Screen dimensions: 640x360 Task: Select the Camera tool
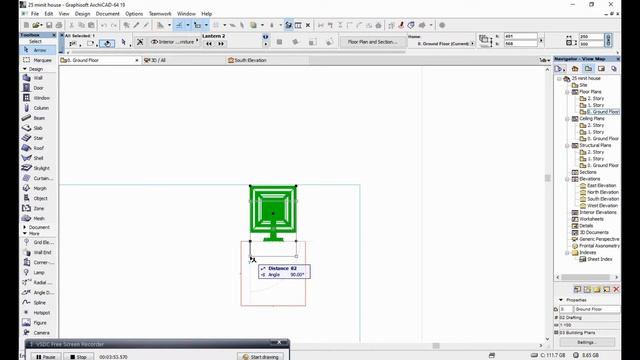click(x=38, y=333)
